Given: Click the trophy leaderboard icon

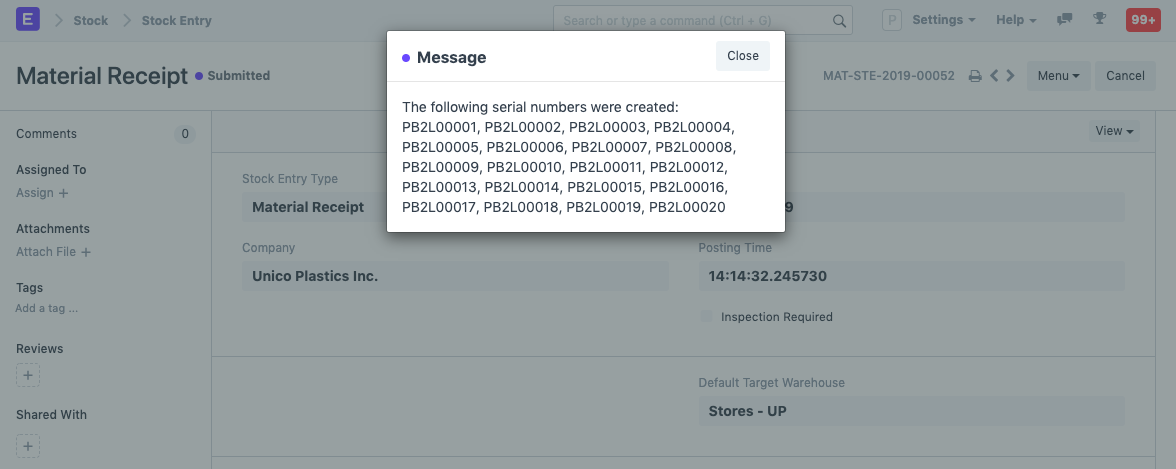Looking at the screenshot, I should (1100, 20).
